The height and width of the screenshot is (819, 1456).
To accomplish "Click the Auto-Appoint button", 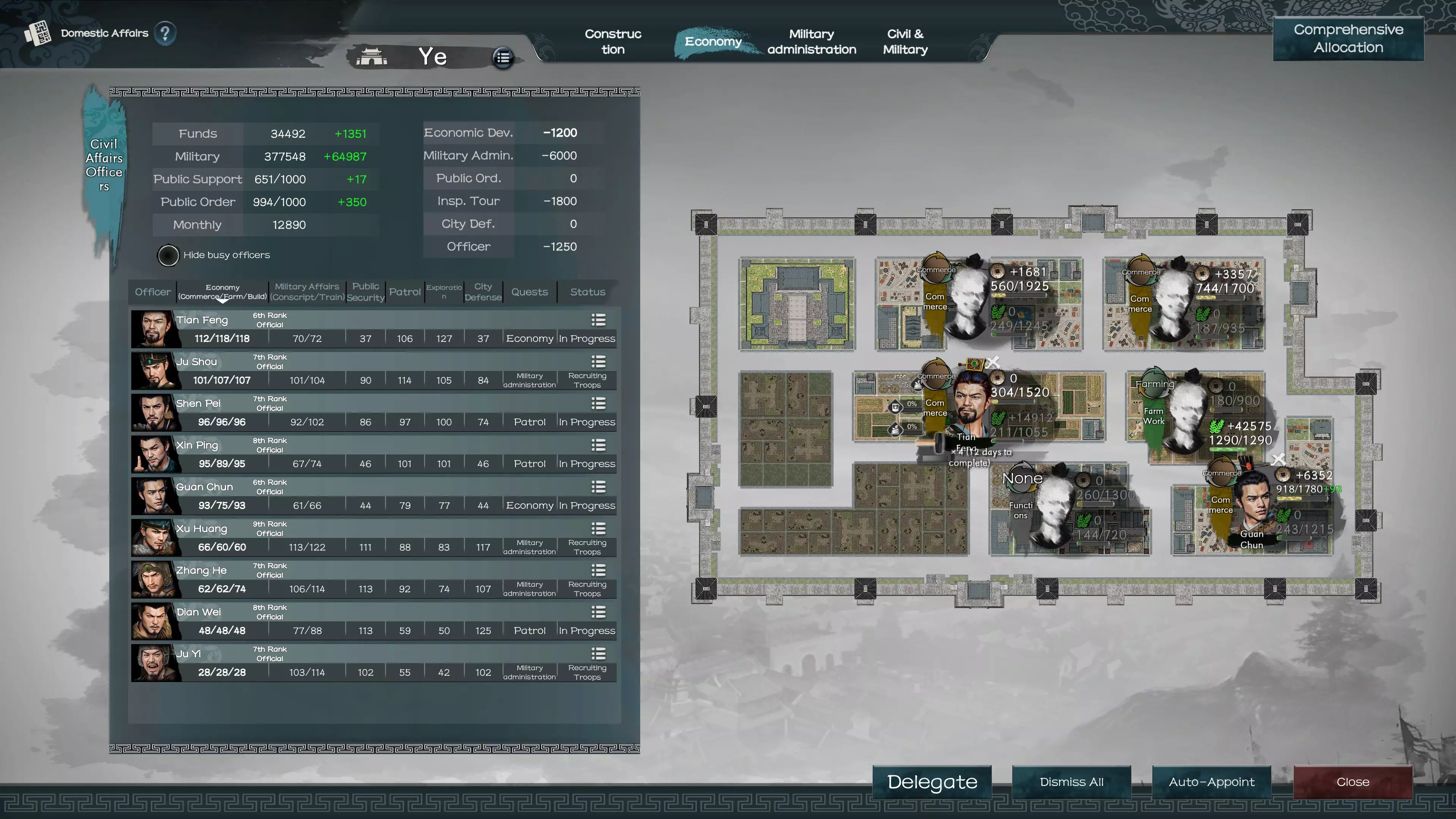I will click(x=1211, y=782).
